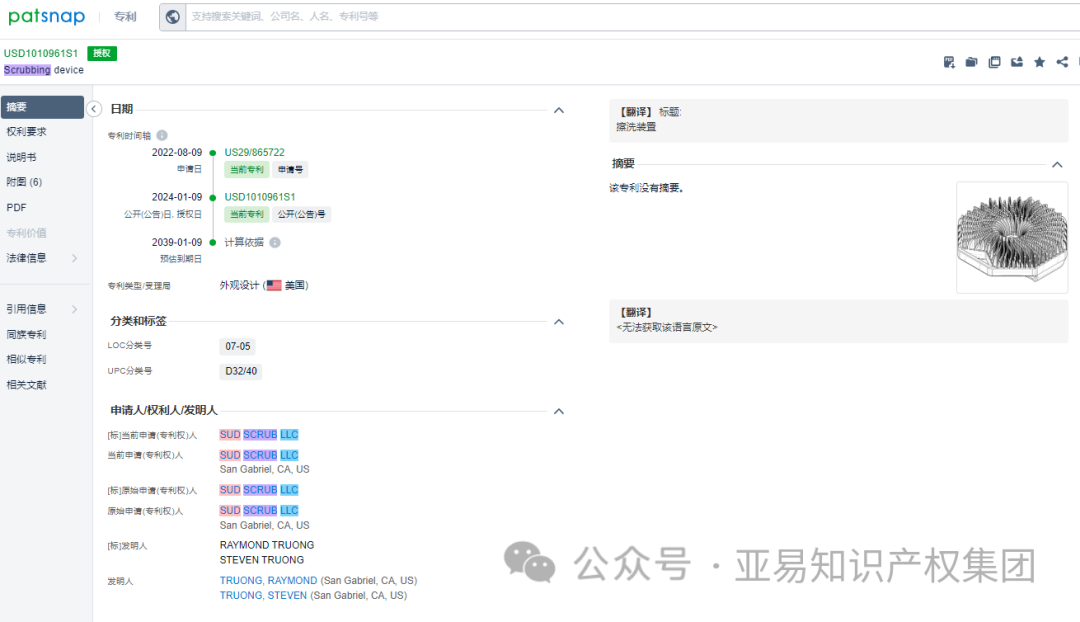The height and width of the screenshot is (622, 1080).
Task: Click the SUD SCRUB LLC applicant link
Action: click(258, 434)
